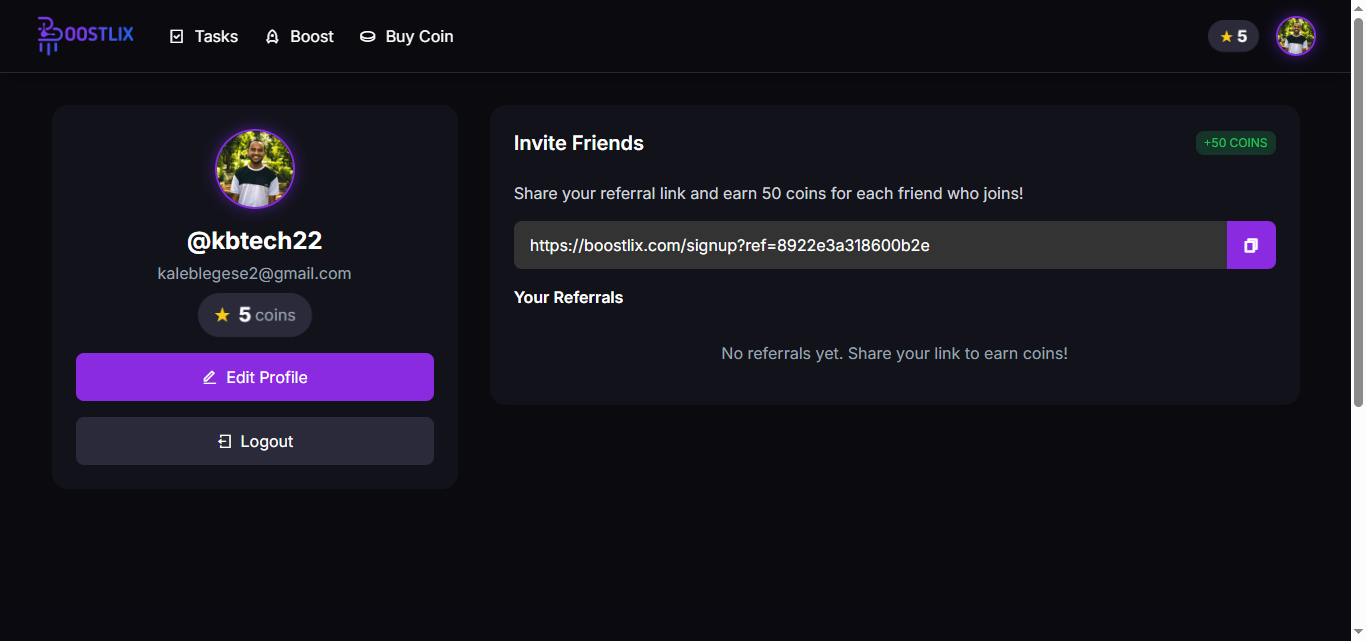
Task: Click the 5 coins badge under email
Action: [x=255, y=315]
